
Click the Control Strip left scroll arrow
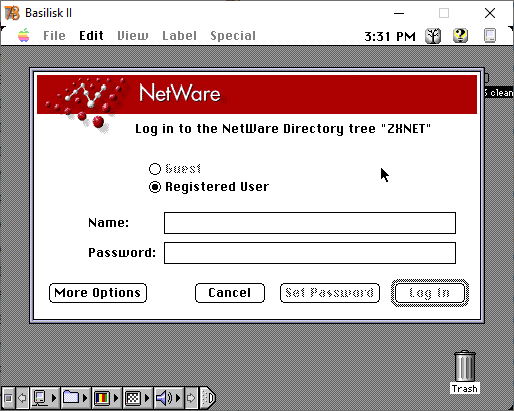[22, 398]
